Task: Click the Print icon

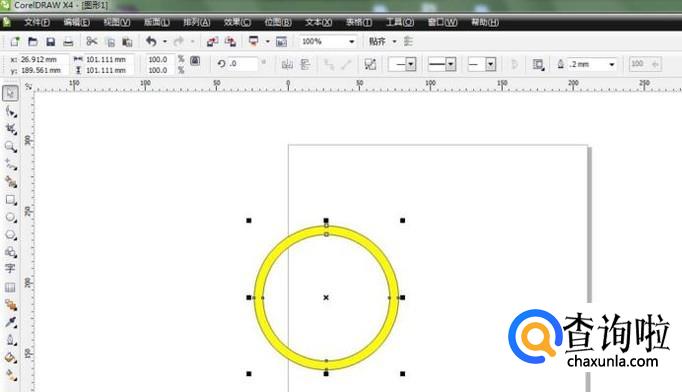Action: 68,42
